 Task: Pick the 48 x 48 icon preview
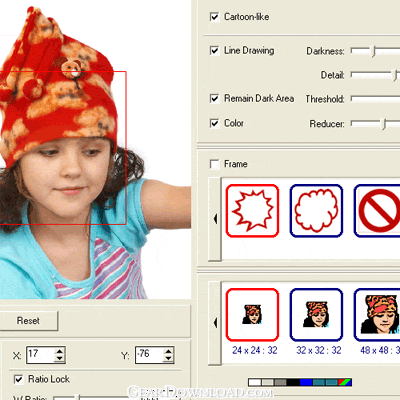coord(377,315)
